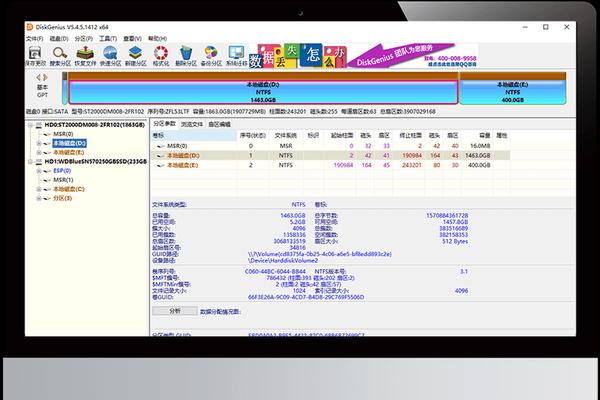Switch to the 浏览文件 tab

pyautogui.click(x=192, y=124)
